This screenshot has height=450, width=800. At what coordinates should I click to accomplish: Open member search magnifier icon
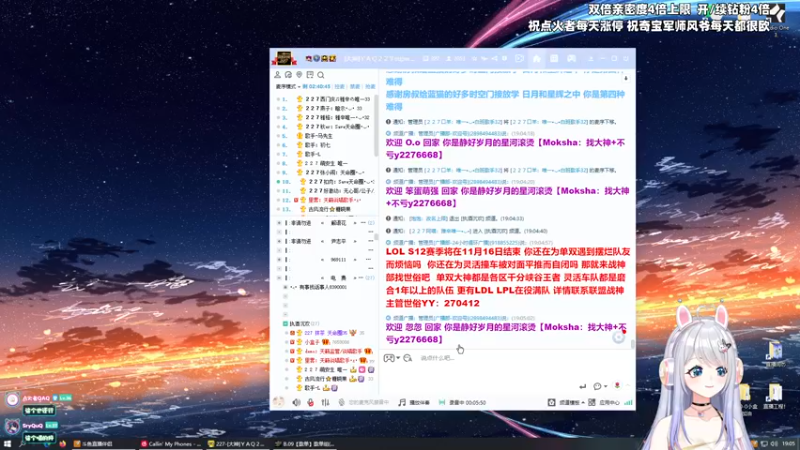[321, 75]
